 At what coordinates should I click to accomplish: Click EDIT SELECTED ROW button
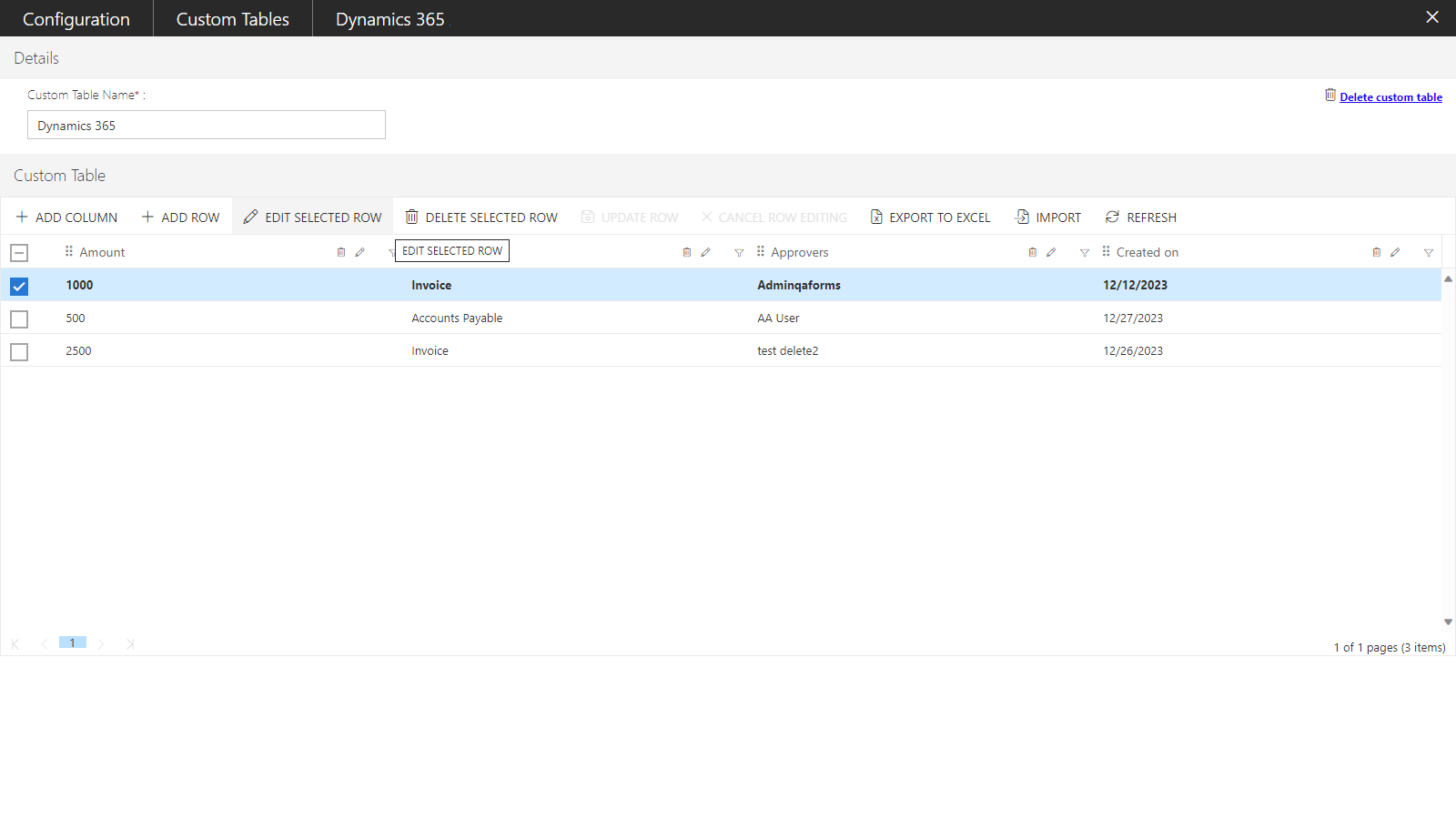coord(312,217)
